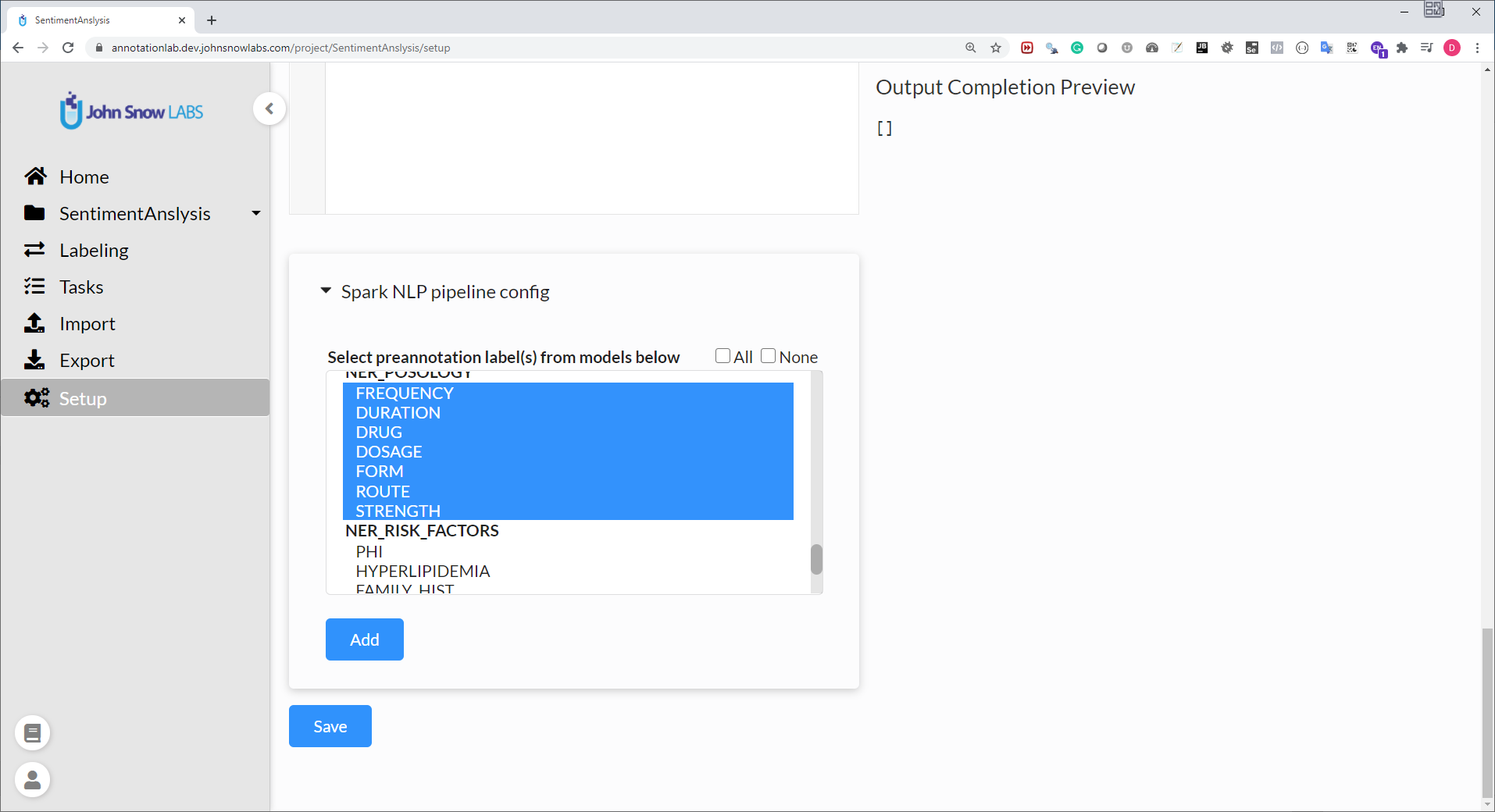Viewport: 1495px width, 812px height.
Task: Click the Grammarly extension icon
Action: pos(1077,48)
